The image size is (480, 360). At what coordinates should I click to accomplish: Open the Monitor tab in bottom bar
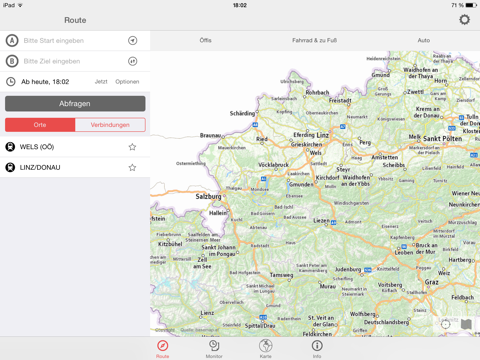click(x=214, y=349)
